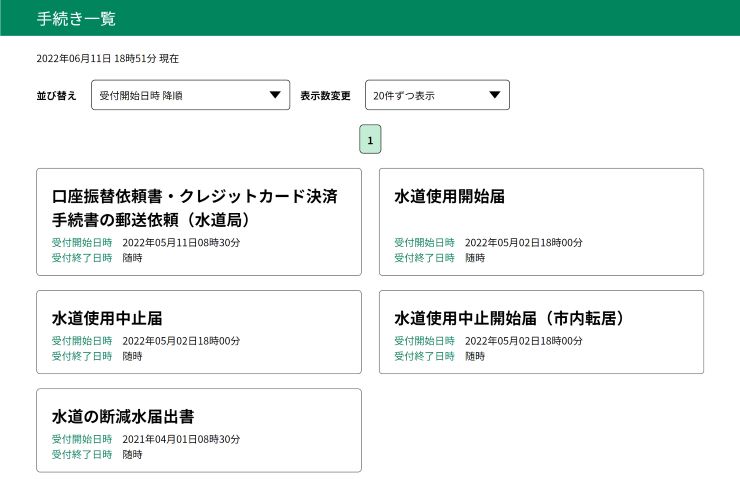Open the 並び替え sort order dropdown

(190, 95)
